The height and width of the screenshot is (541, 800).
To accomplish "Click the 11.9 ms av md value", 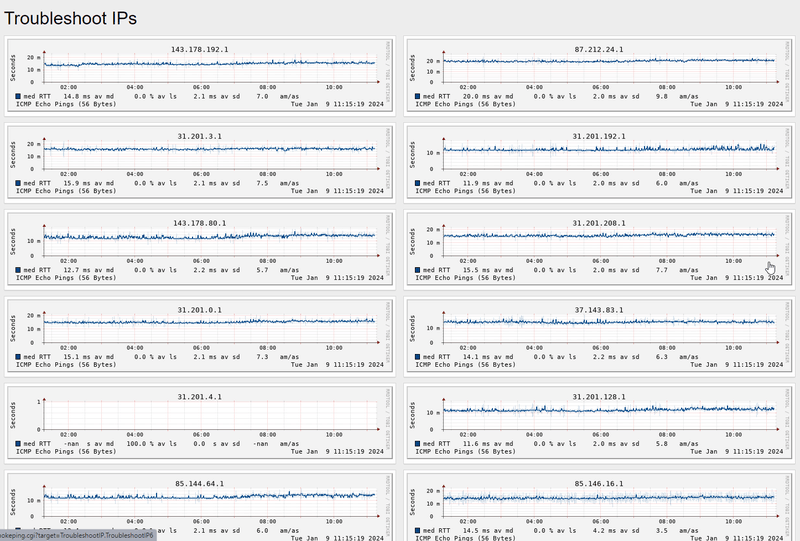I will point(488,183).
